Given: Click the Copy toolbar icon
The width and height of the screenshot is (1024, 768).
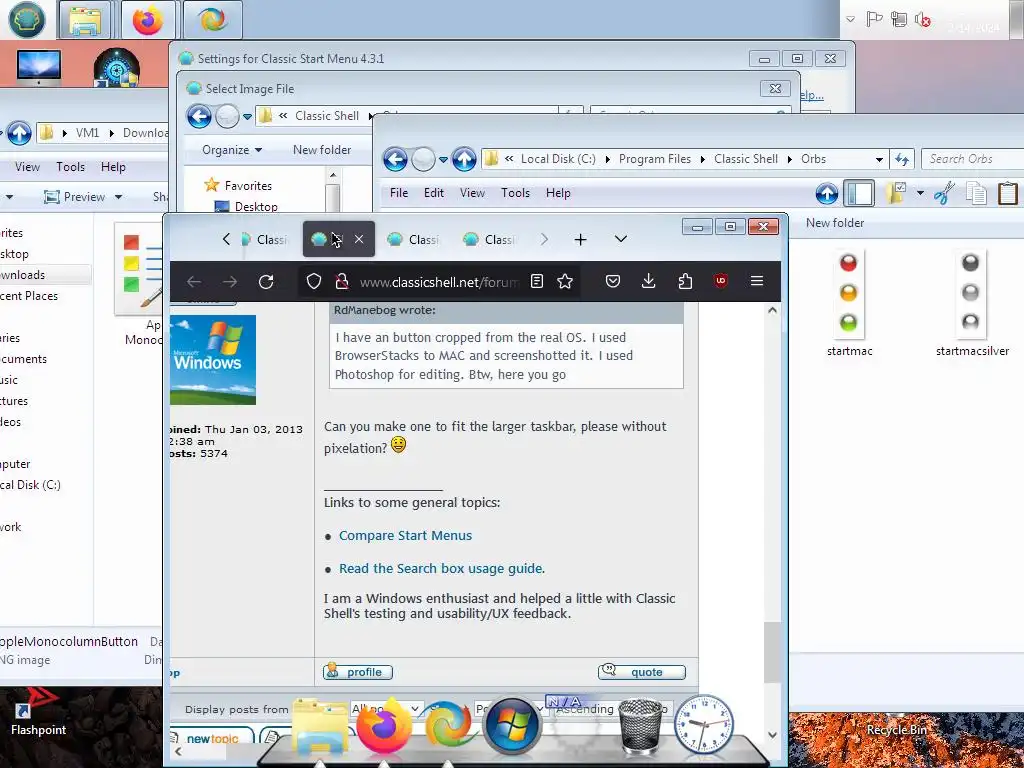Looking at the screenshot, I should pos(976,194).
